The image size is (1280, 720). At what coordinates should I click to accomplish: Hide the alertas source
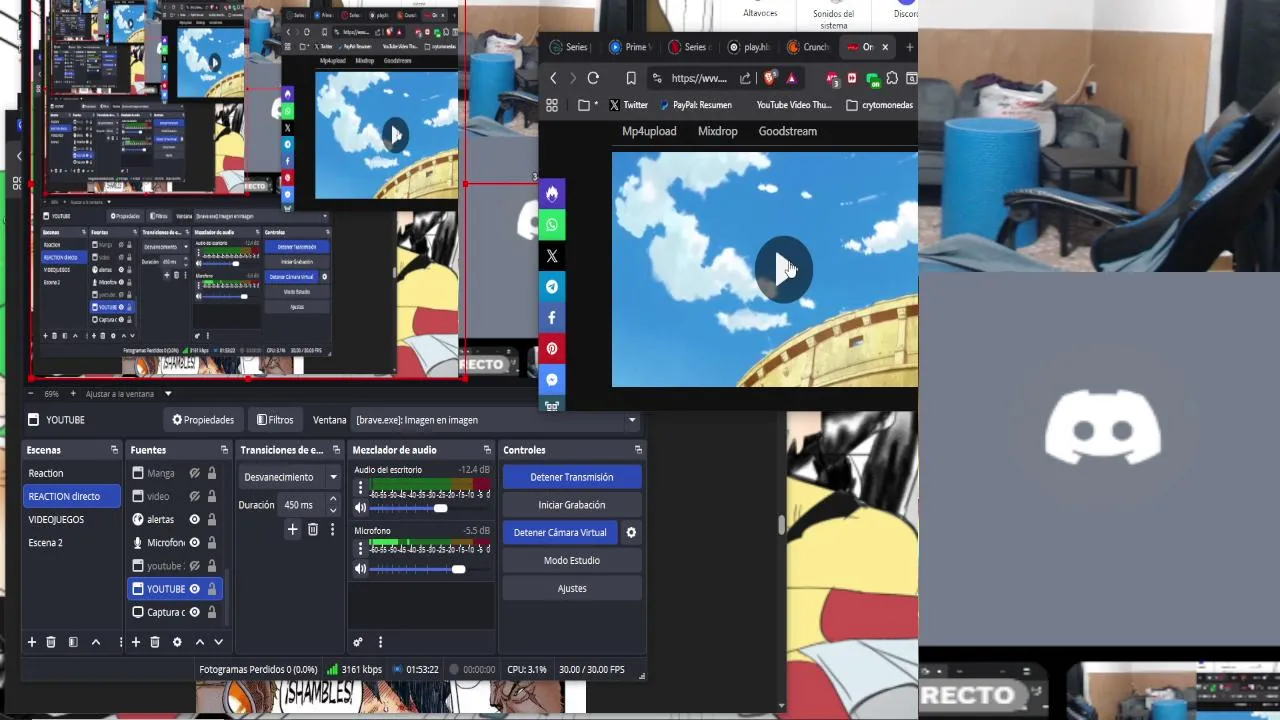(x=195, y=519)
